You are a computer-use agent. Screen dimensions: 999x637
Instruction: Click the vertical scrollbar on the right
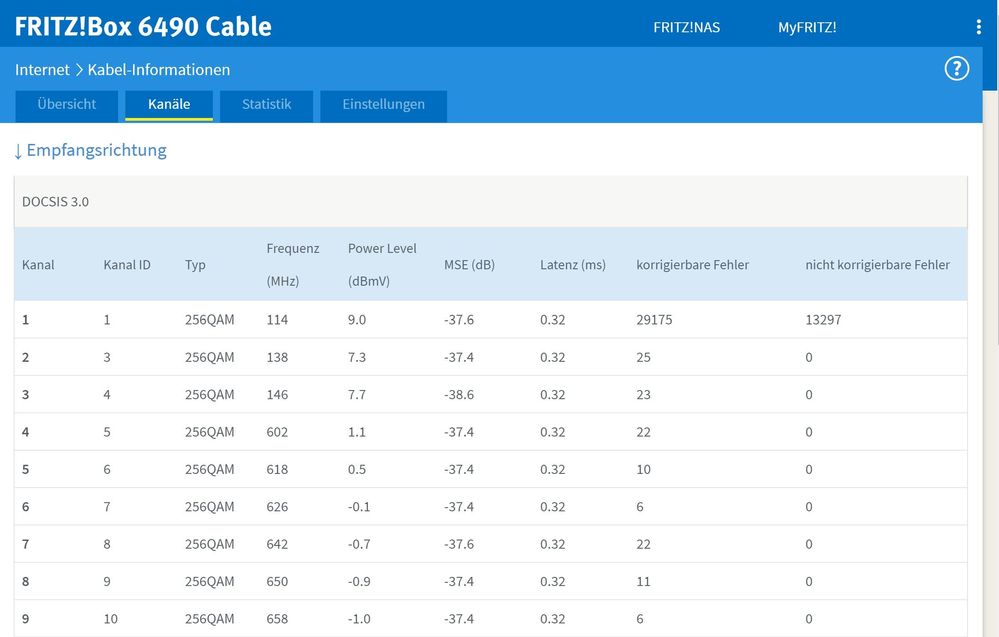[990, 350]
